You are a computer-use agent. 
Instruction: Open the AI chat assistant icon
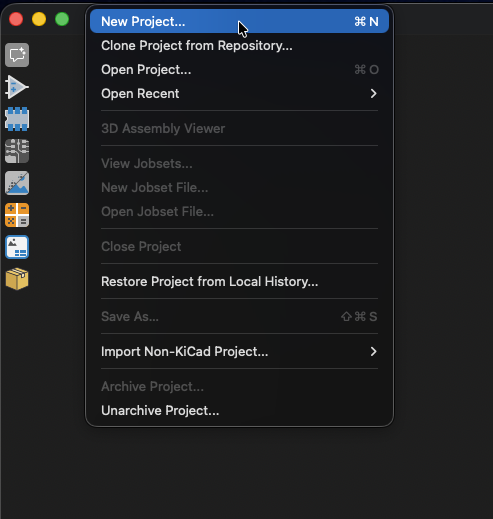click(x=17, y=55)
